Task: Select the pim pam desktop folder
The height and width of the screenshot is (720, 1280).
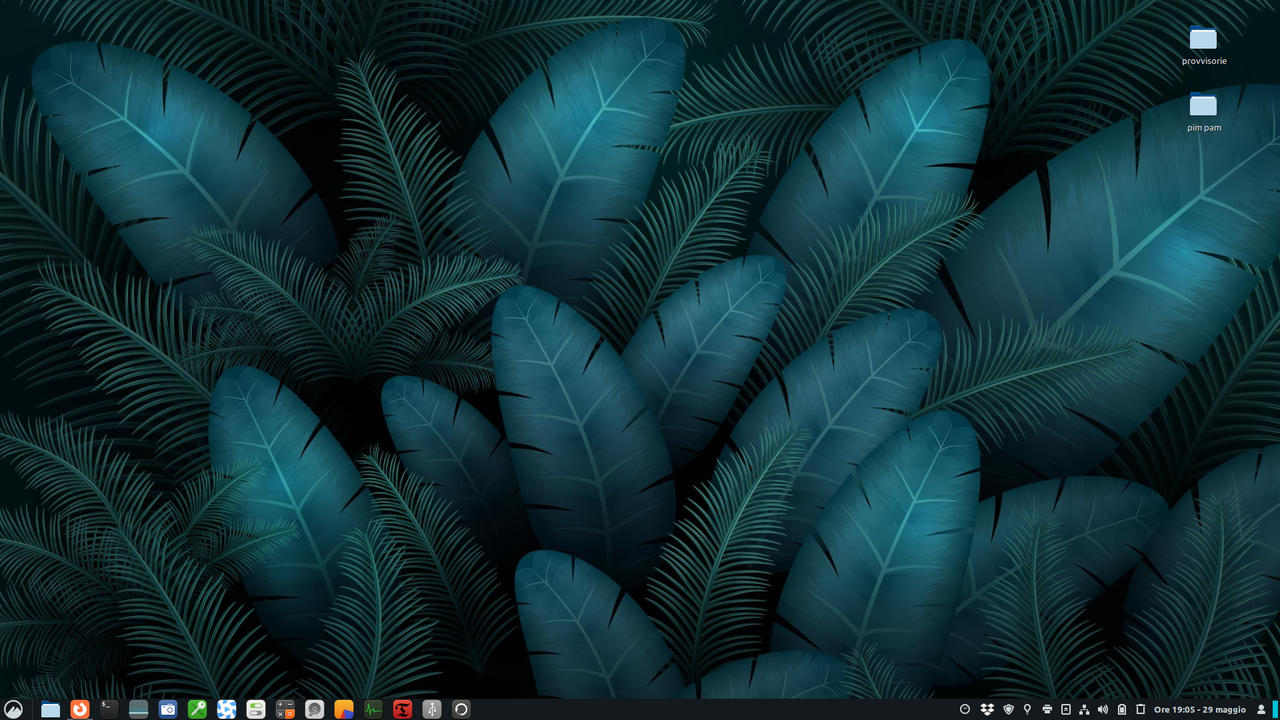Action: 1203,112
